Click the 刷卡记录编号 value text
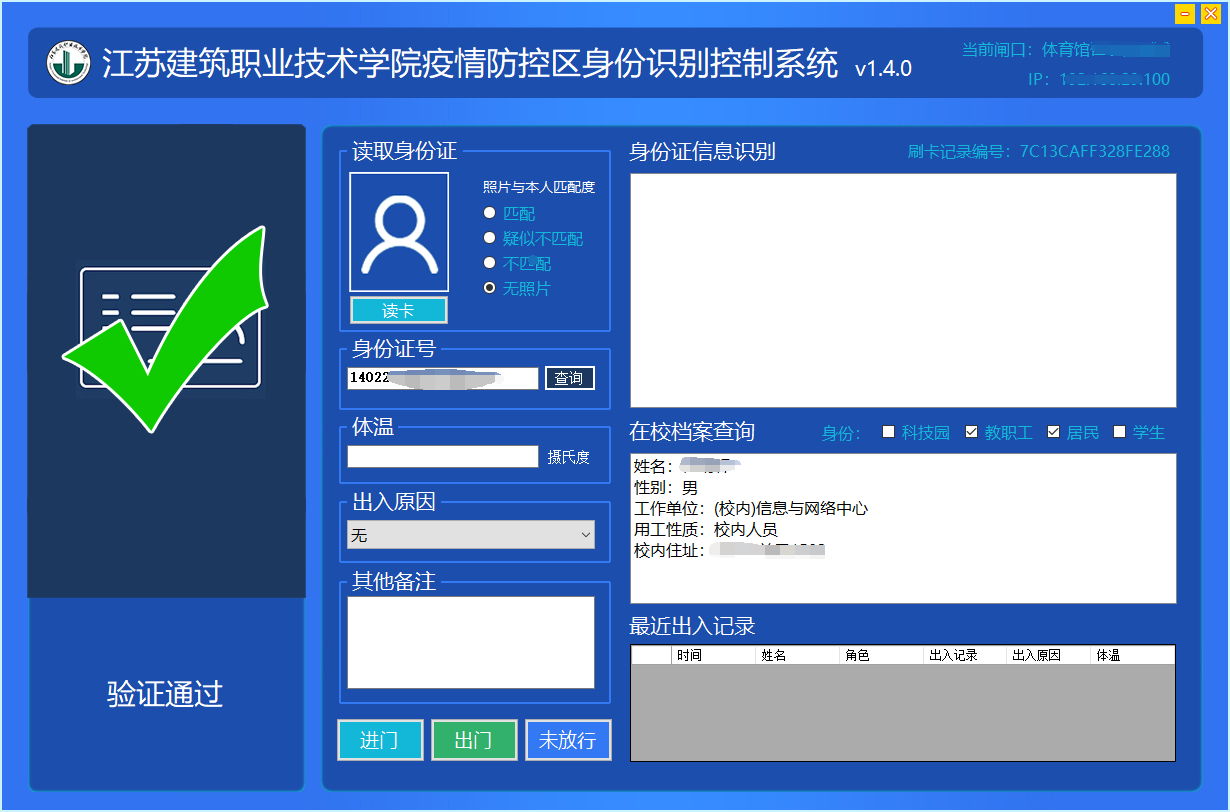The width and height of the screenshot is (1230, 812). click(1094, 152)
